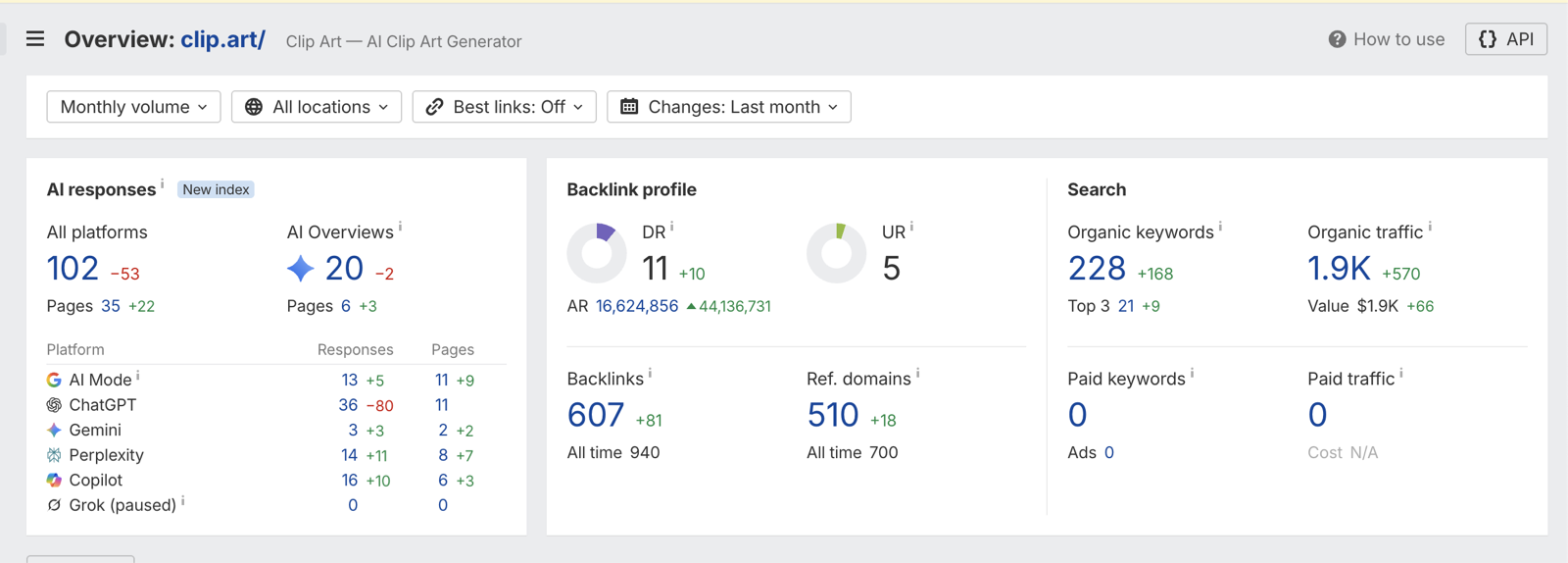Screen dimensions: 1568x563
Task: Click the Responses column header
Action: point(355,349)
